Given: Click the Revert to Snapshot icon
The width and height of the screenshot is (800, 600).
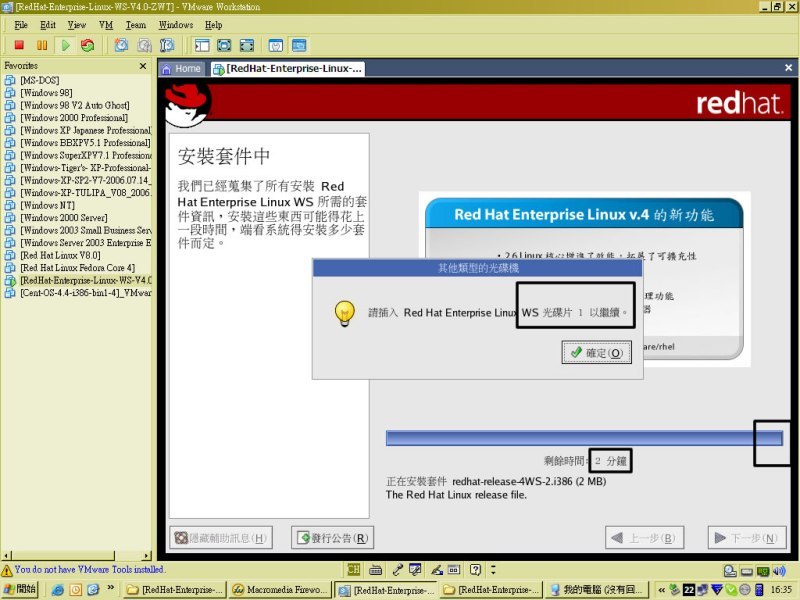Looking at the screenshot, I should coord(144,45).
